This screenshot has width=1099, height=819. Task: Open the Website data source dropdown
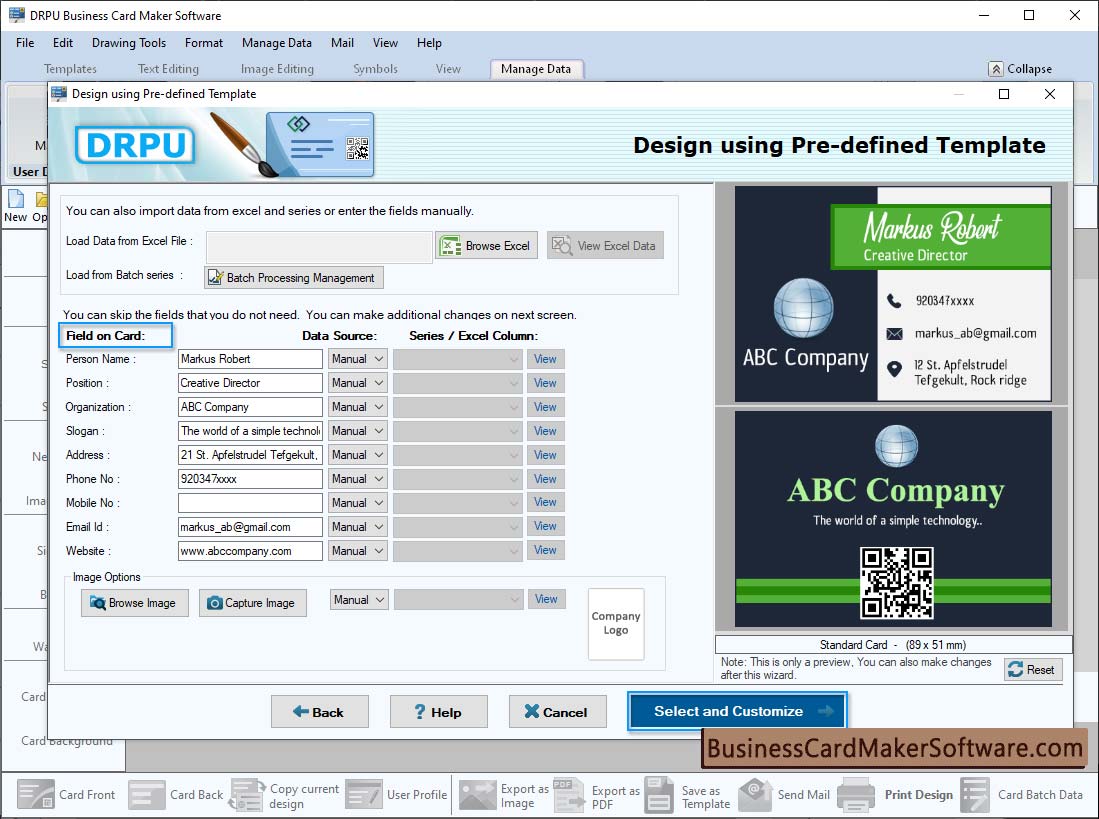coord(357,551)
